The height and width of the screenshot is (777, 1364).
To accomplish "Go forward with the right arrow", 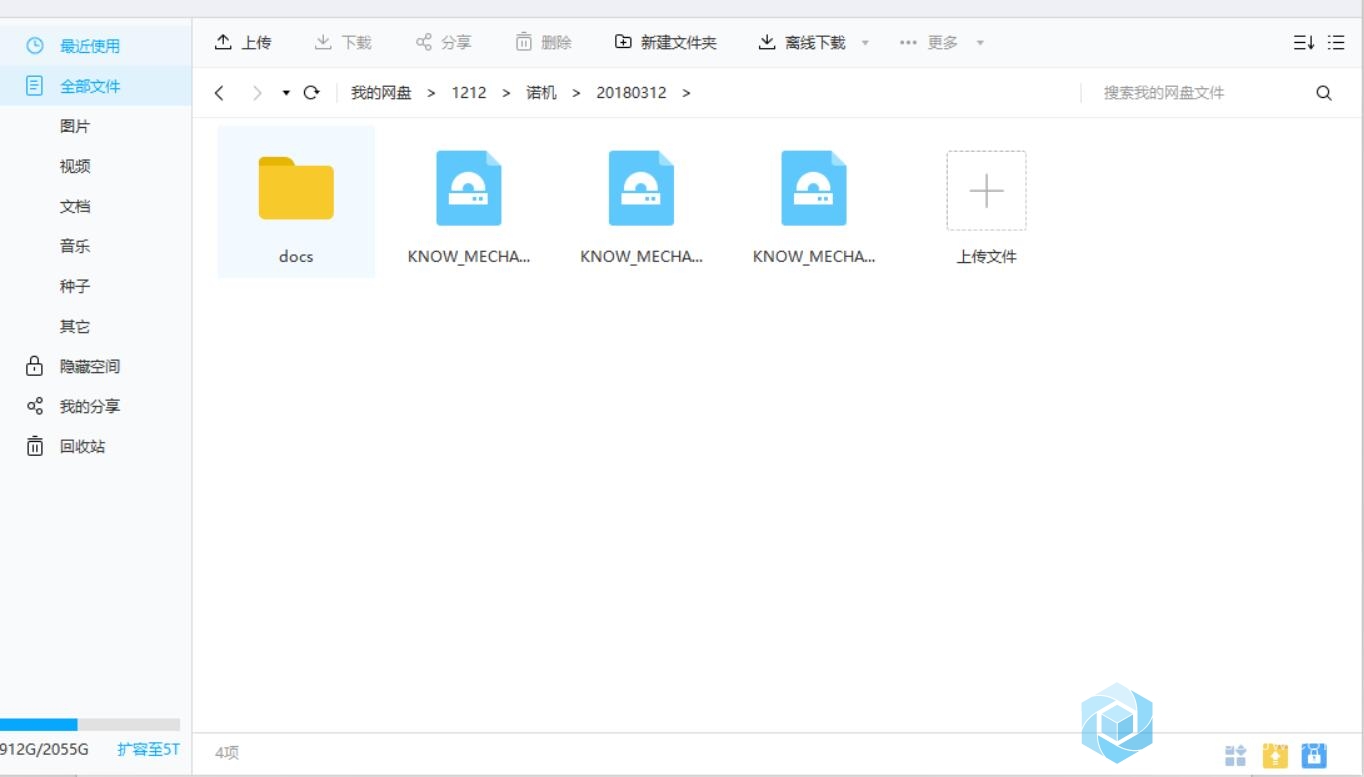I will 257,93.
